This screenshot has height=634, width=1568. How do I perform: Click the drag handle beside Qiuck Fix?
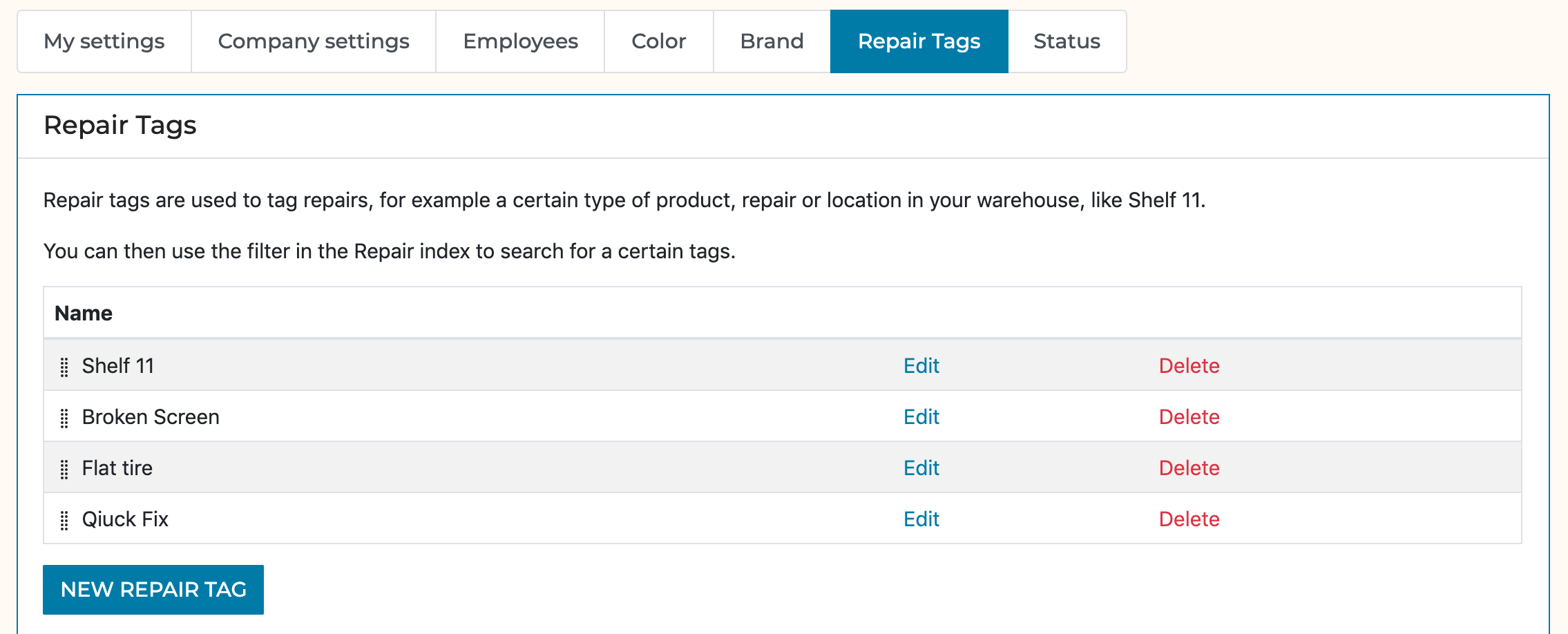pyautogui.click(x=65, y=519)
